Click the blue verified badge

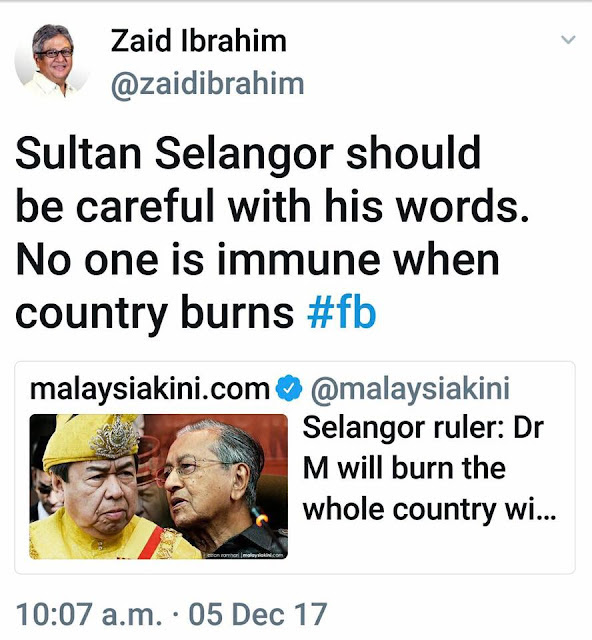coord(289,387)
